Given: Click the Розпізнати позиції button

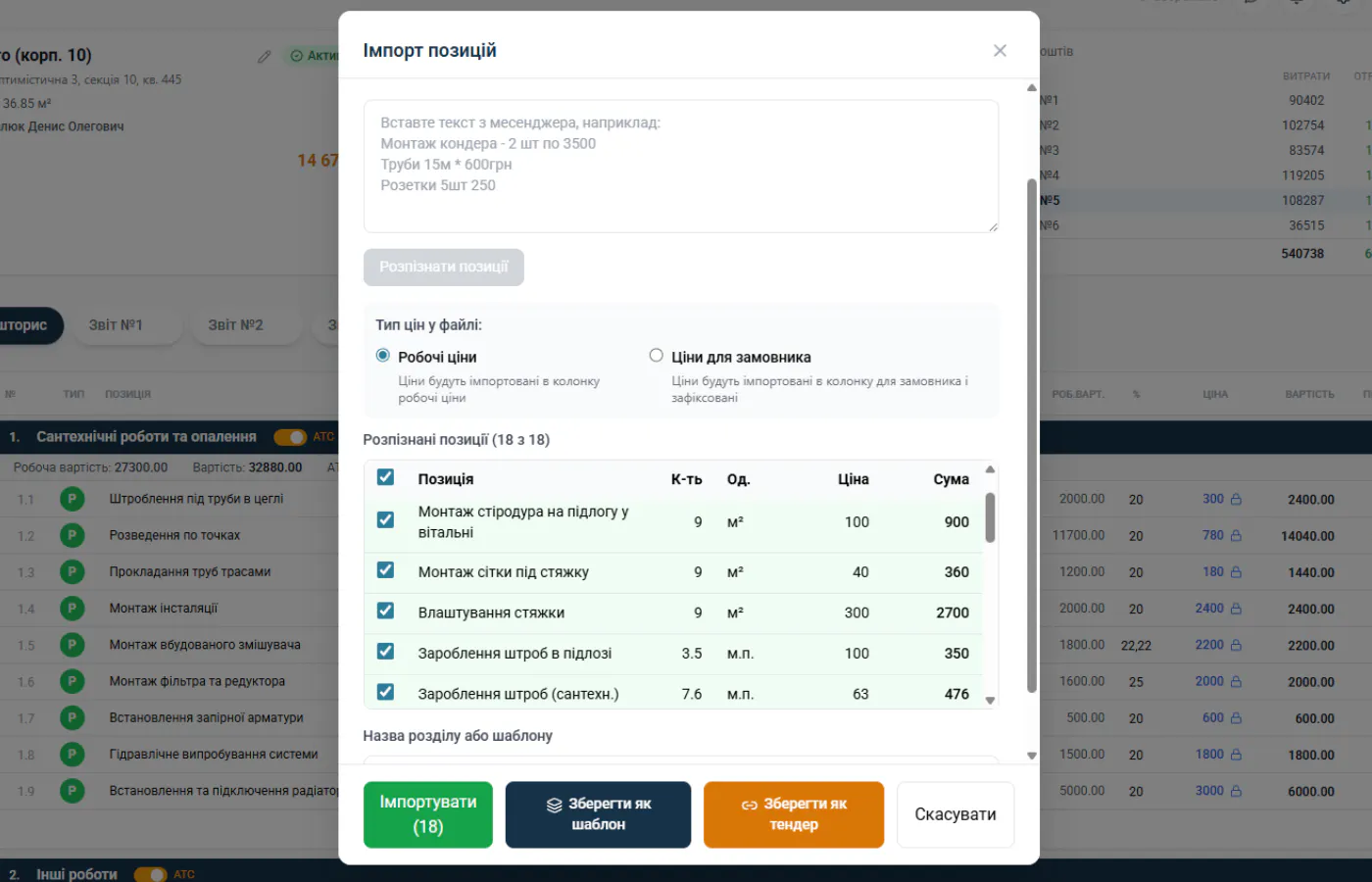Looking at the screenshot, I should point(444,268).
